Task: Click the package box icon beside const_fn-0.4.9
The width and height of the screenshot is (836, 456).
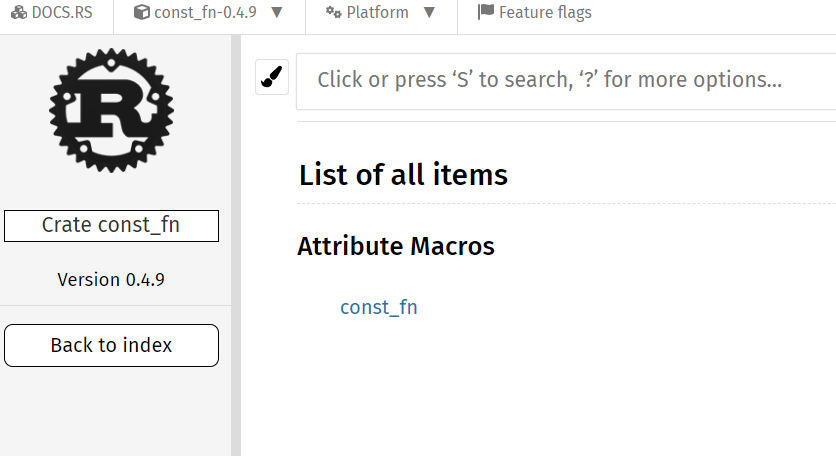Action: pyautogui.click(x=141, y=12)
